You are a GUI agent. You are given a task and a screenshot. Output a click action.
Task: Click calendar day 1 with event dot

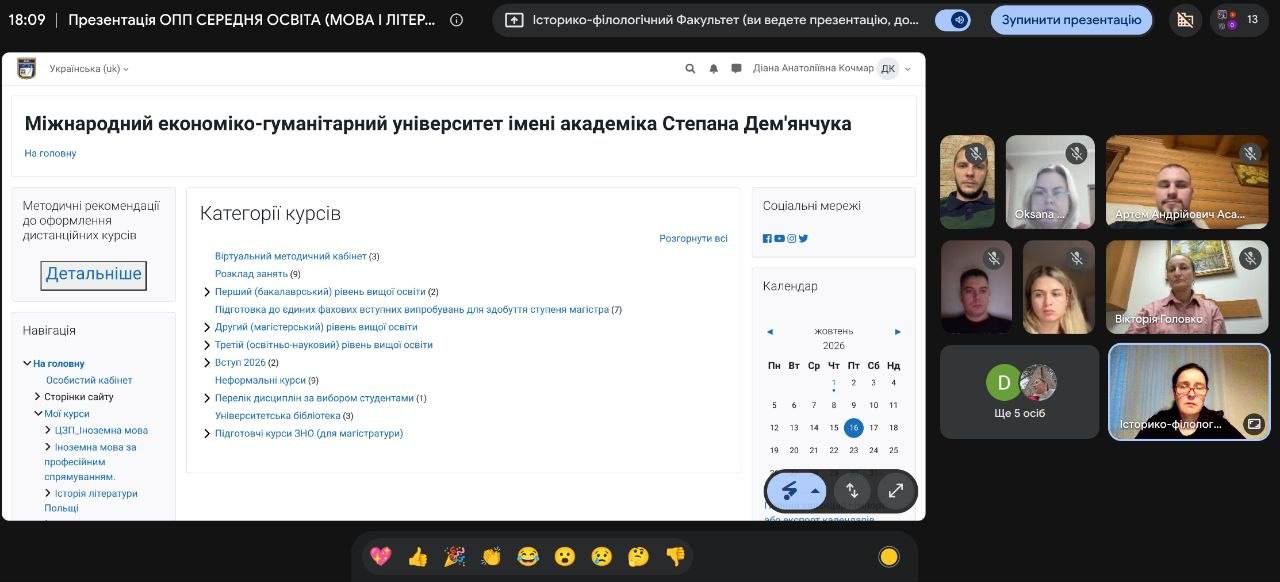click(x=834, y=383)
